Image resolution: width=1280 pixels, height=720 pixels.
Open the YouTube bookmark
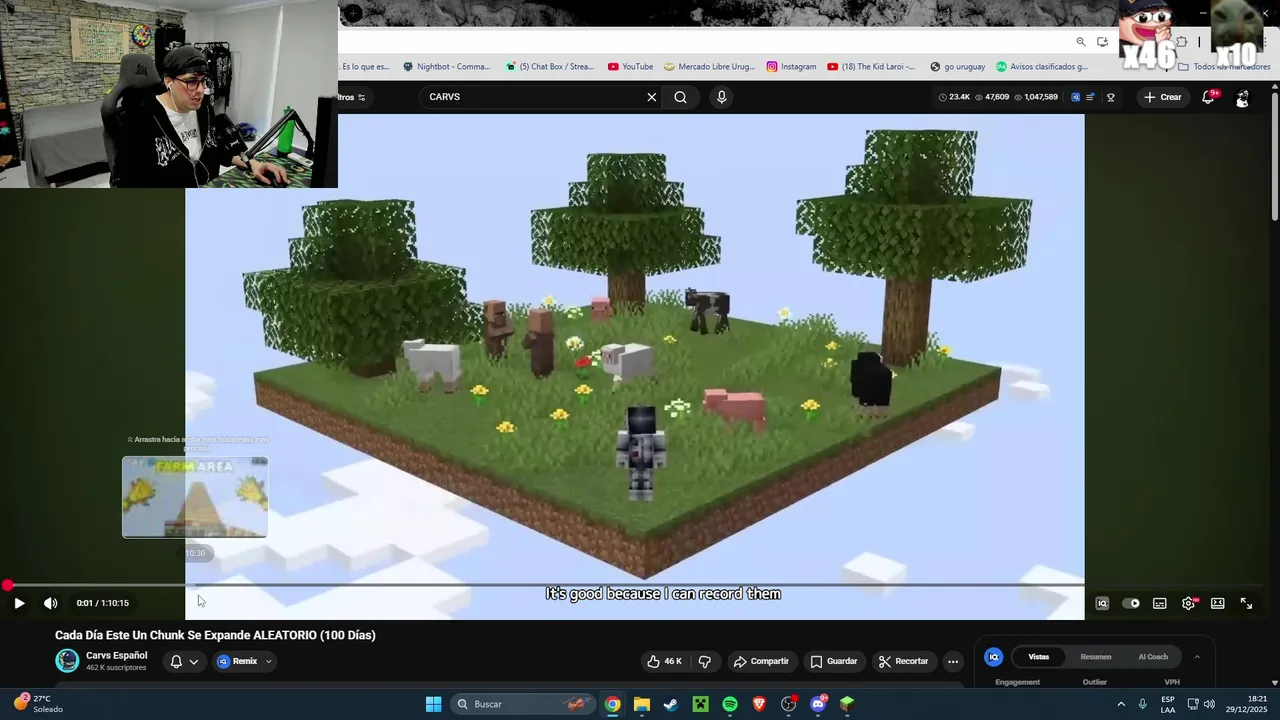630,67
